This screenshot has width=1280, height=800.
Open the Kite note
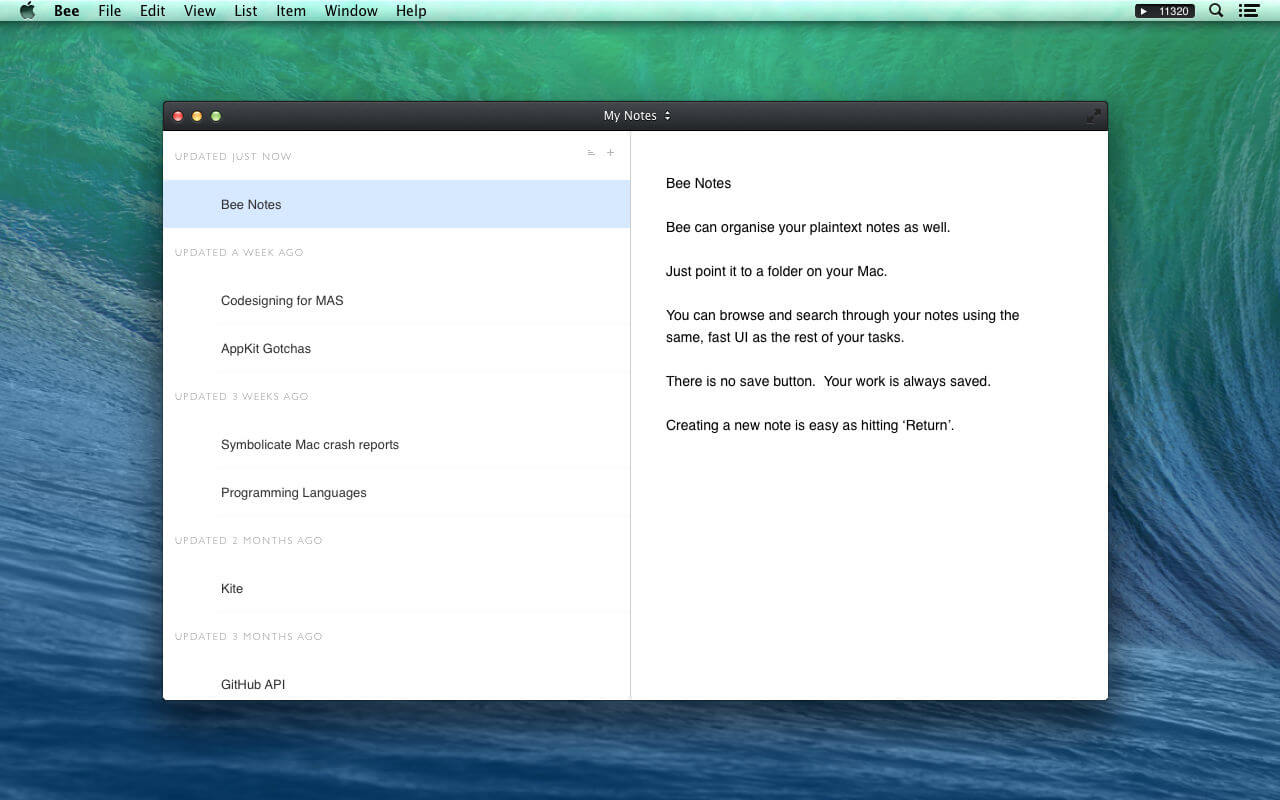[x=397, y=588]
